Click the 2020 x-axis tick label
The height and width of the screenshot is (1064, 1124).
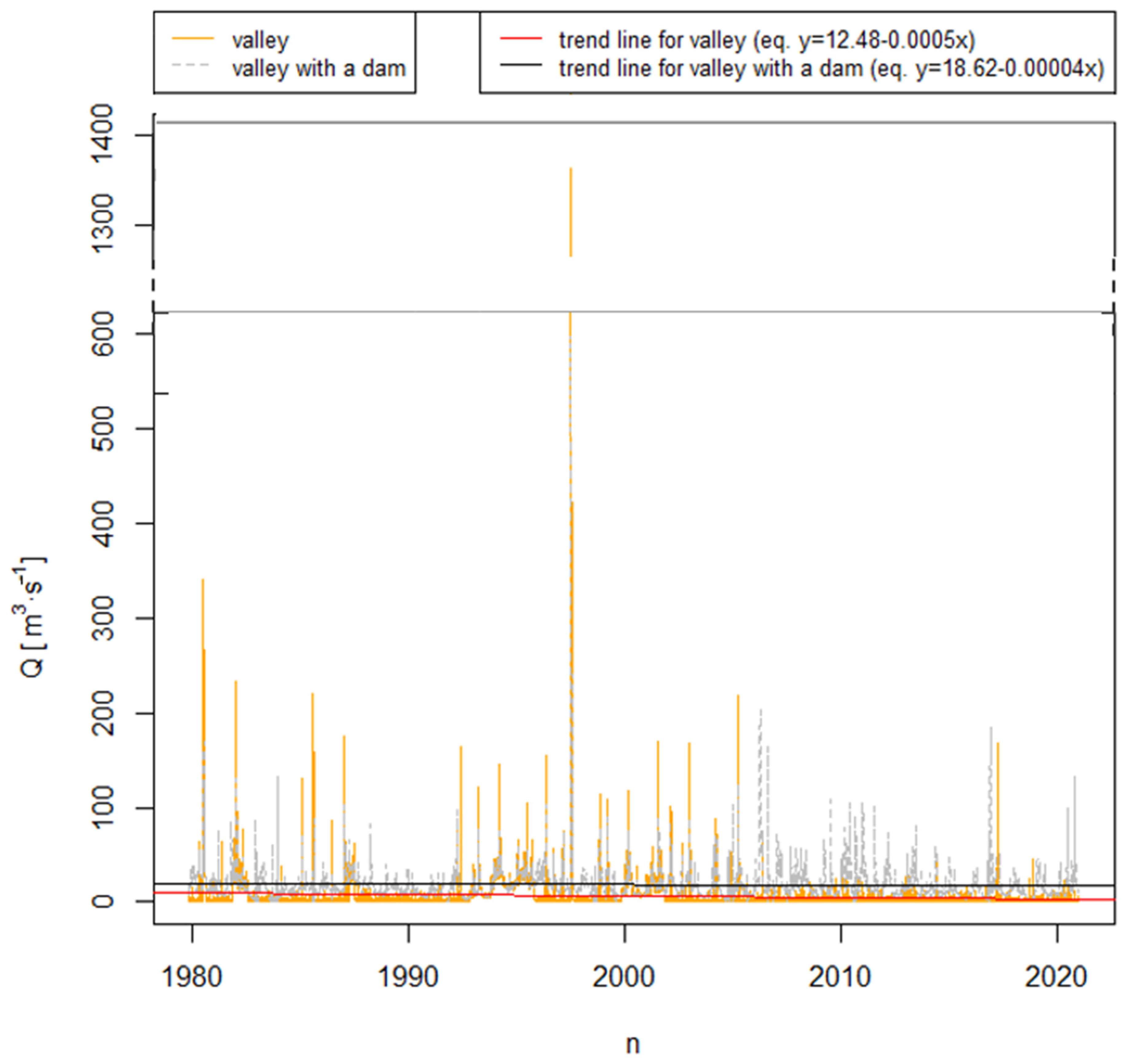1056,977
